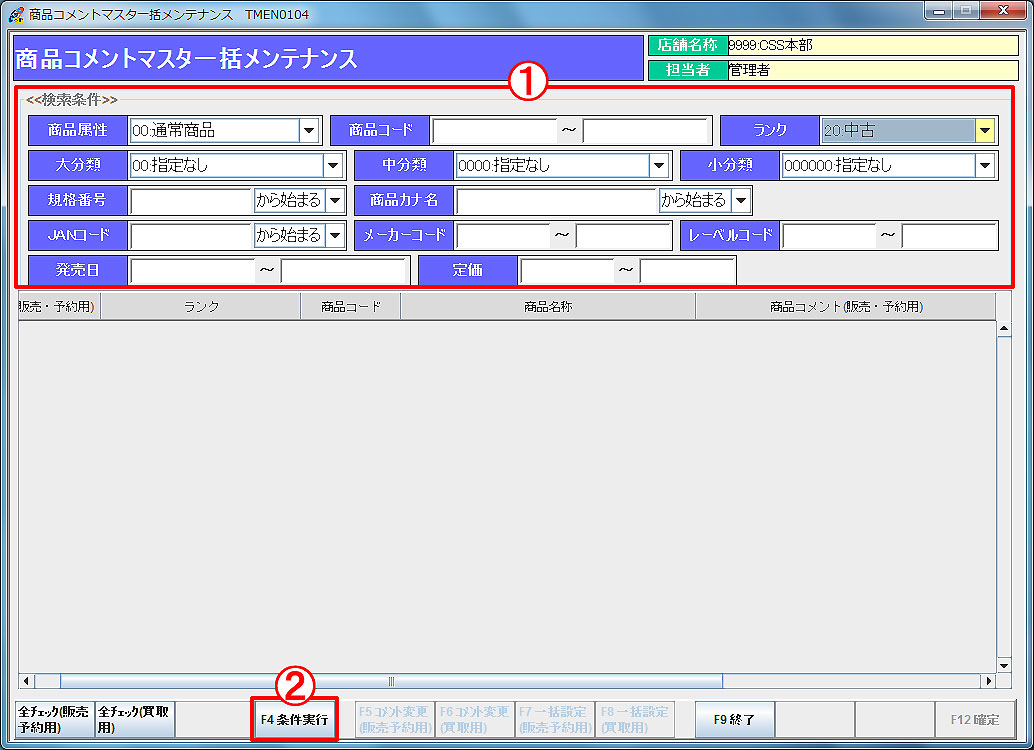The height and width of the screenshot is (750, 1034).
Task: Open the 商品属性 dropdown
Action: pyautogui.click(x=308, y=130)
